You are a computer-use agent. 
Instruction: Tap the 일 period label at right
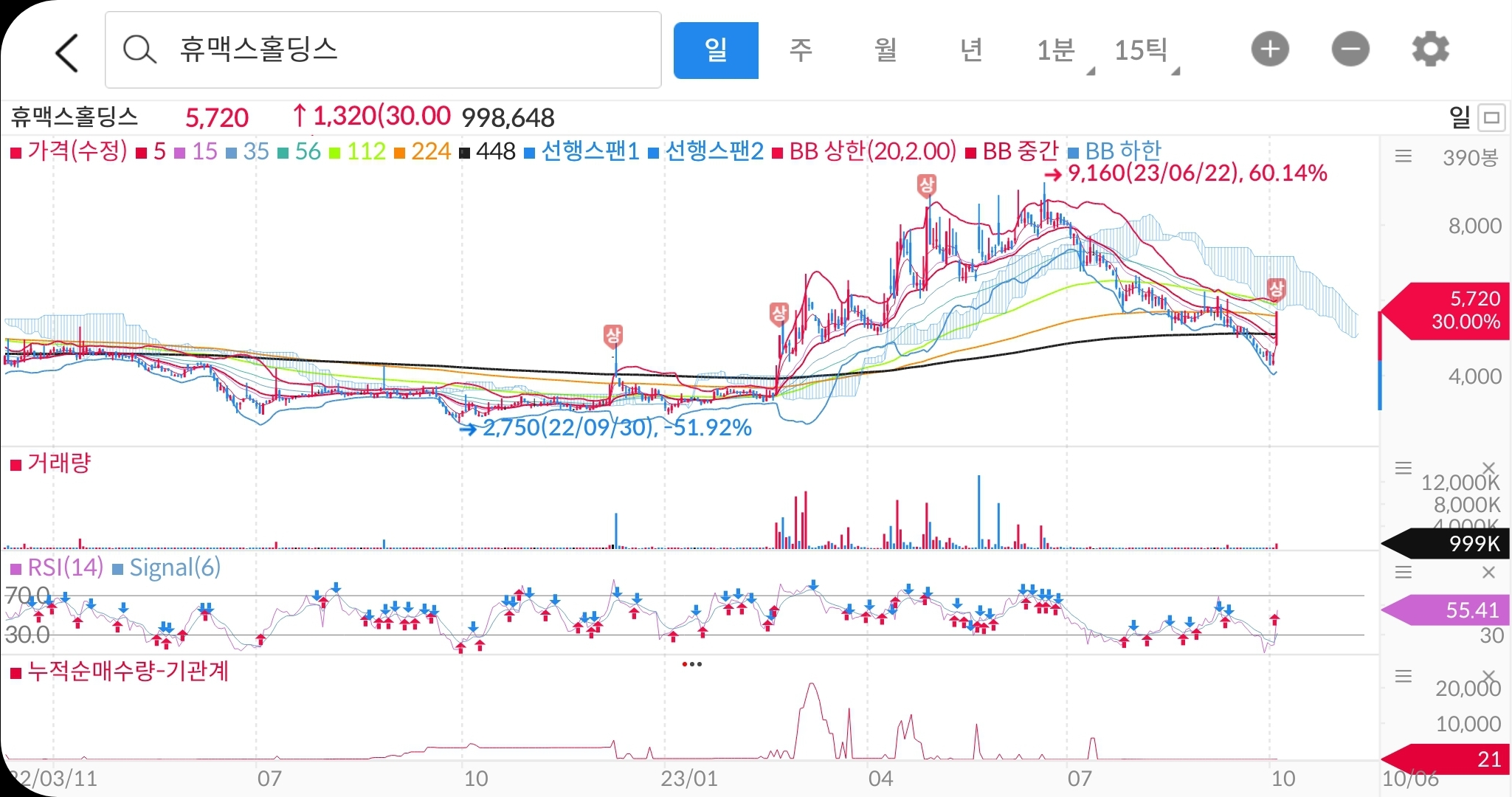pyautogui.click(x=1460, y=117)
